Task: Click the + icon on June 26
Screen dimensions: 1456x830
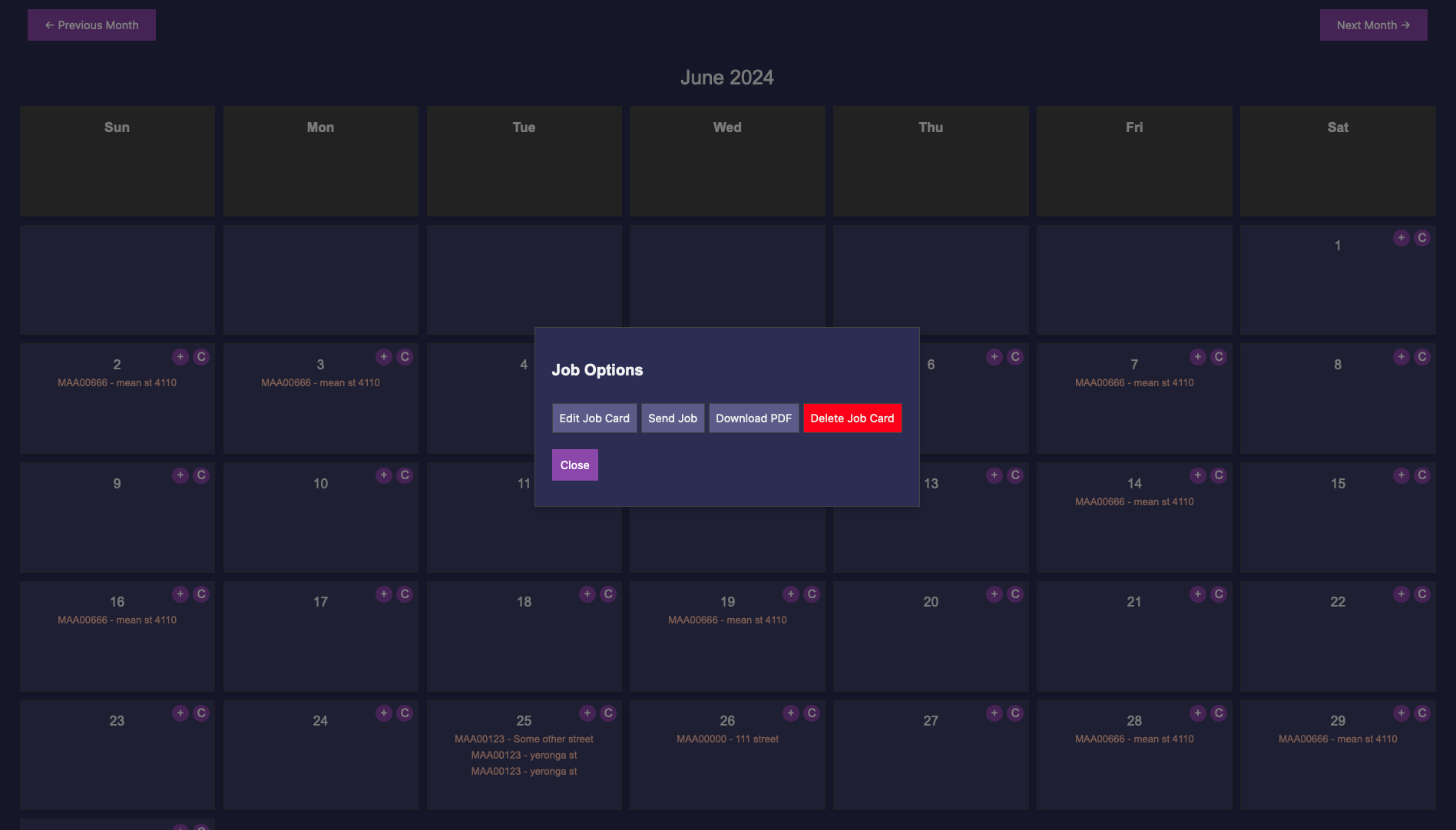Action: (790, 713)
